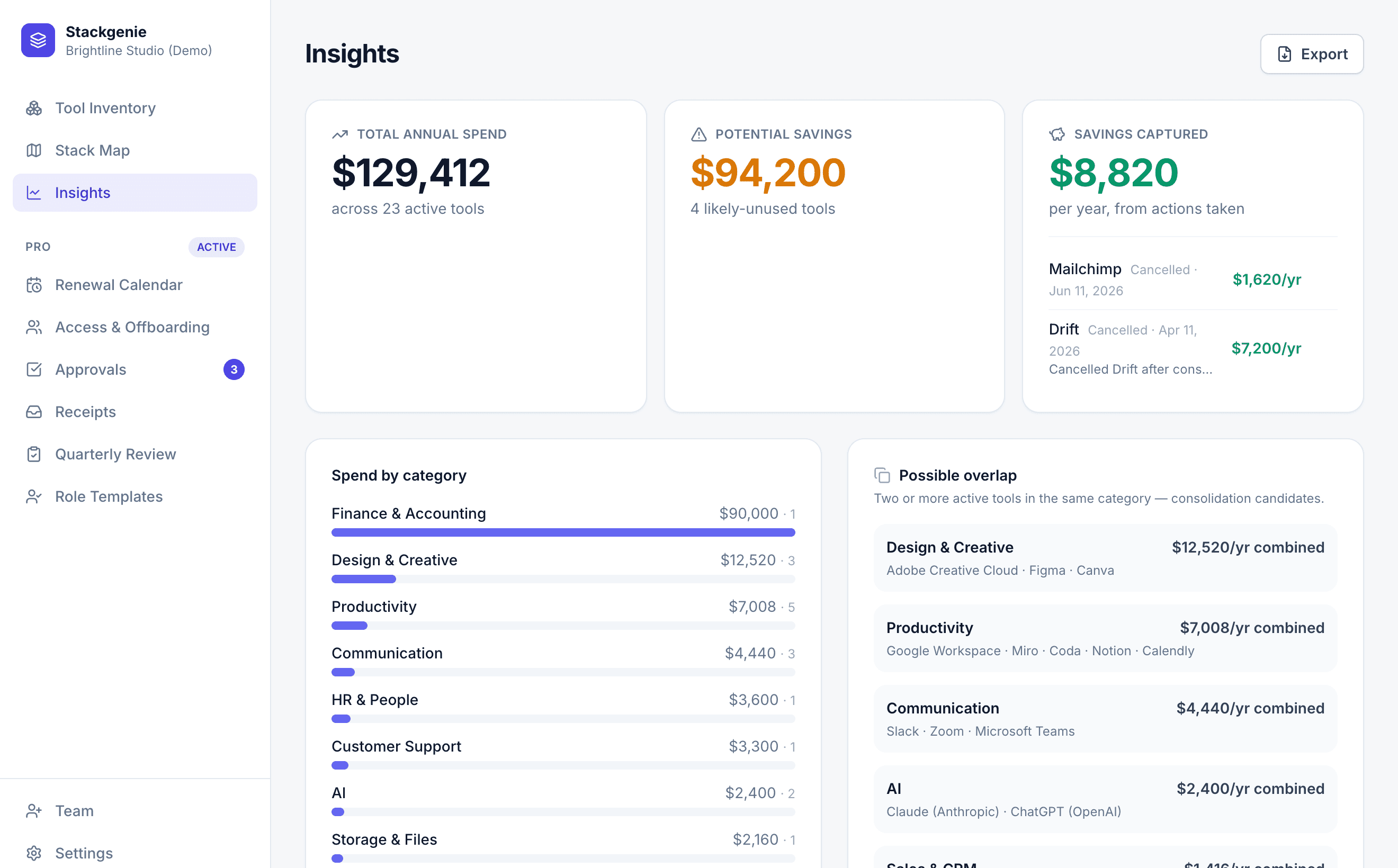Screen dimensions: 1398x868
Task: Click the Customer Support category row
Action: (x=563, y=755)
